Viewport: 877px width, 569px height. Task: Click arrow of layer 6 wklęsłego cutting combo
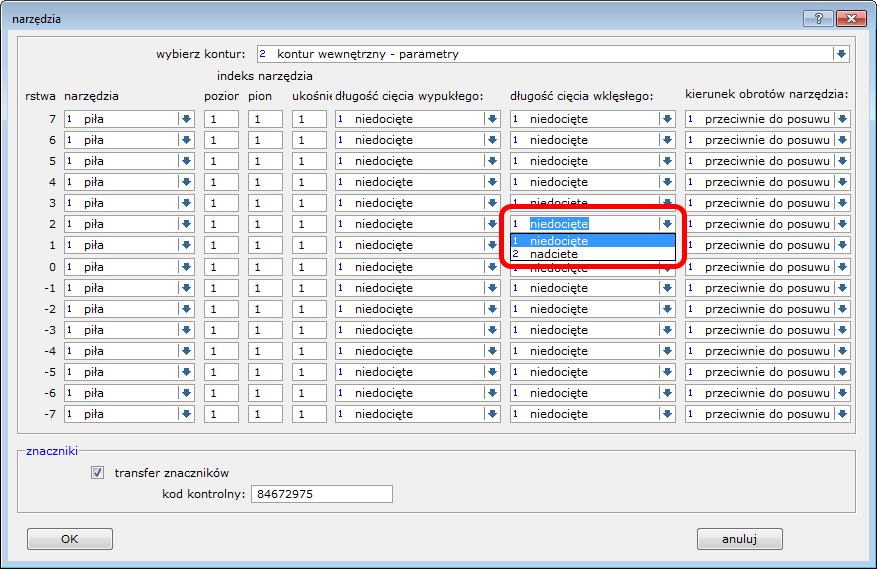click(x=667, y=140)
